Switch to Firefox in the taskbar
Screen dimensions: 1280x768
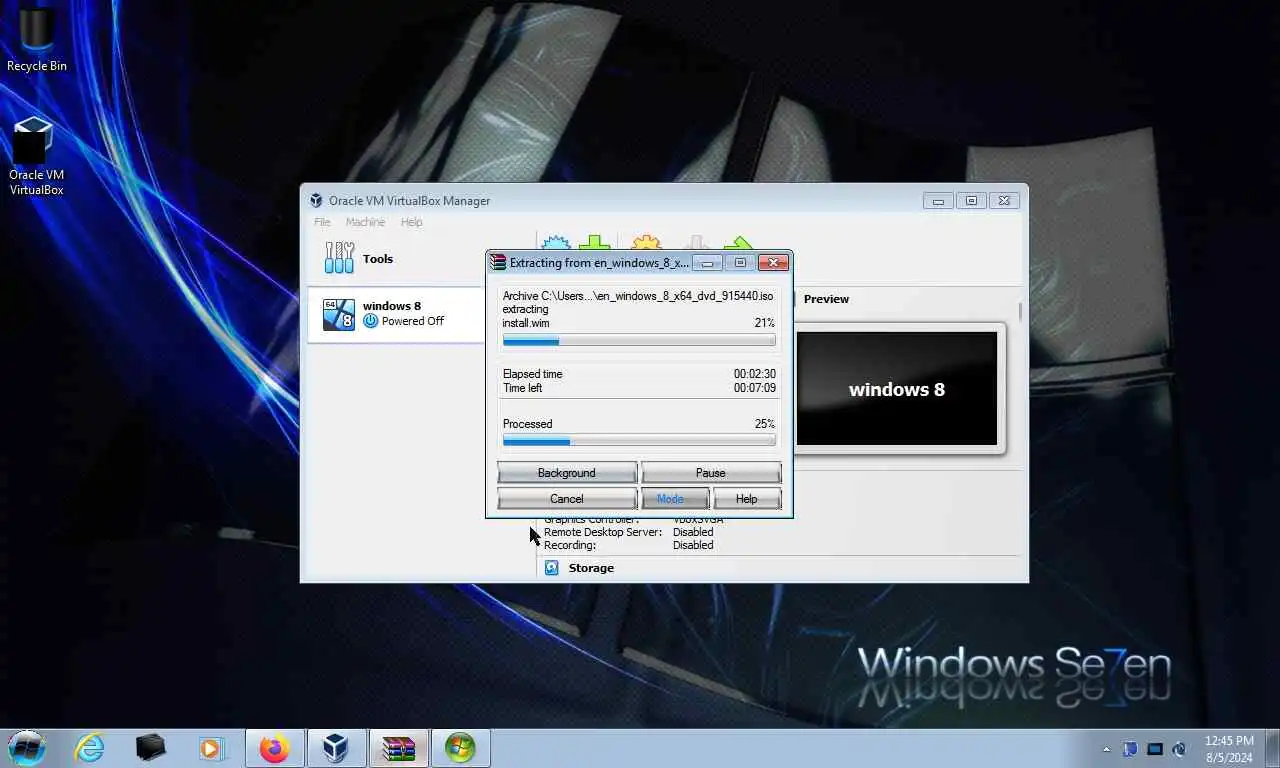274,748
